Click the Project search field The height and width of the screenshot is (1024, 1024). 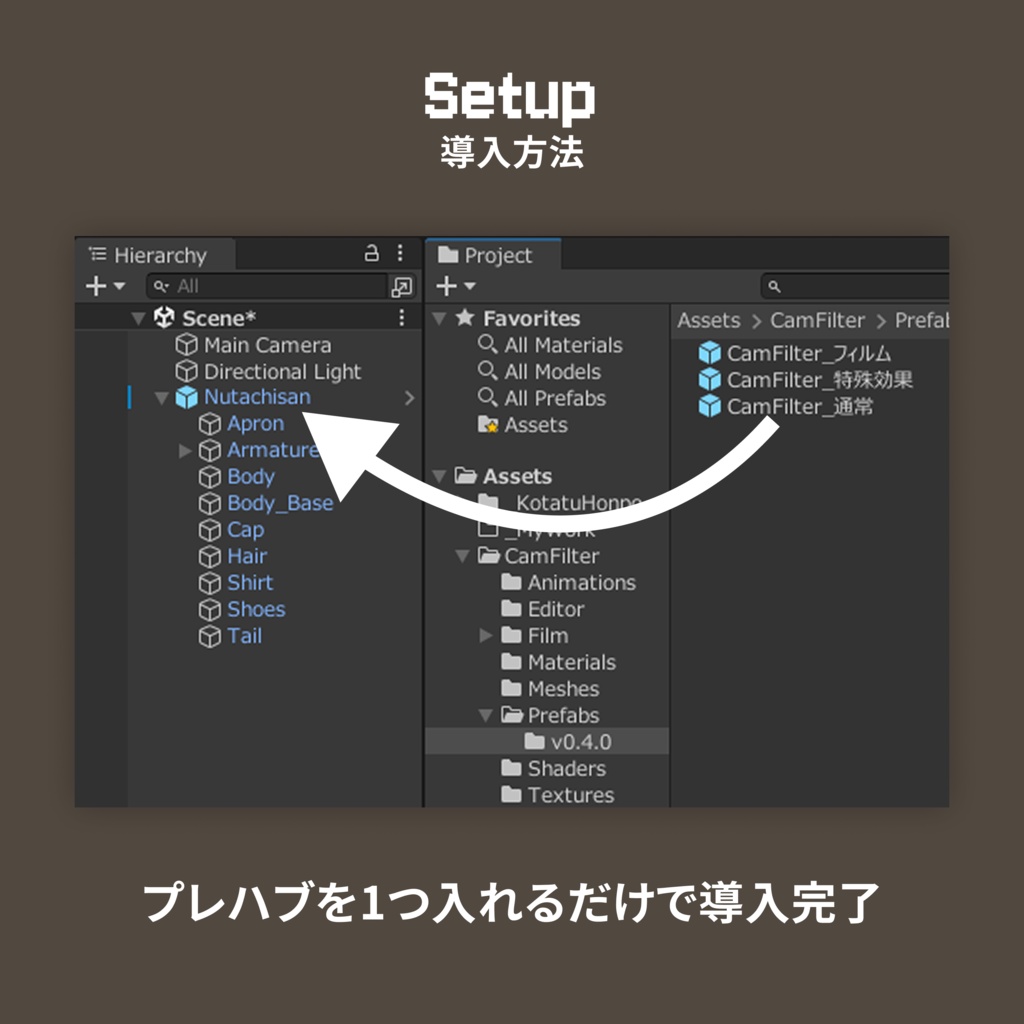coord(856,286)
